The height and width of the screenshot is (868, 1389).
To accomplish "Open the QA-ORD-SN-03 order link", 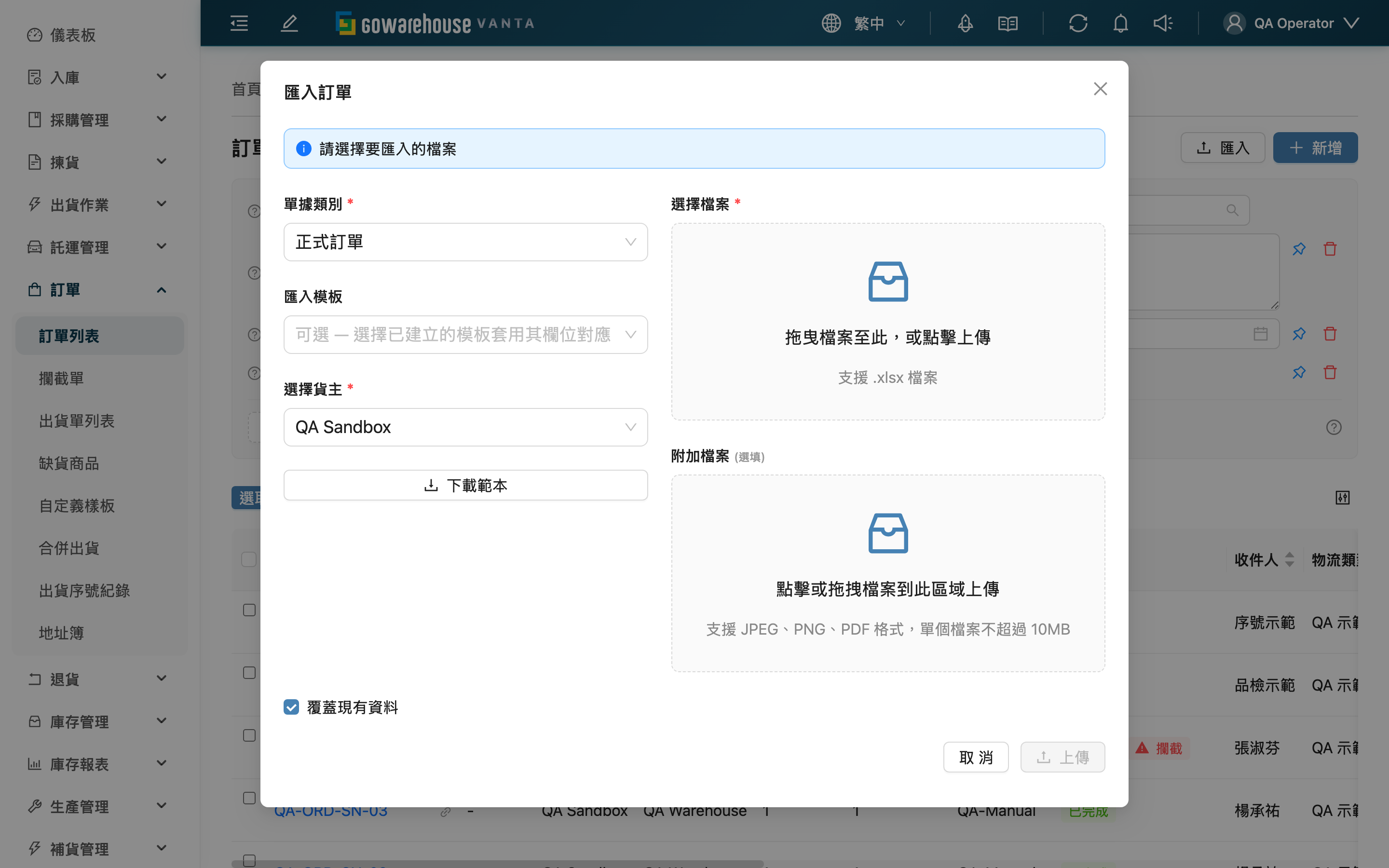I will [330, 812].
